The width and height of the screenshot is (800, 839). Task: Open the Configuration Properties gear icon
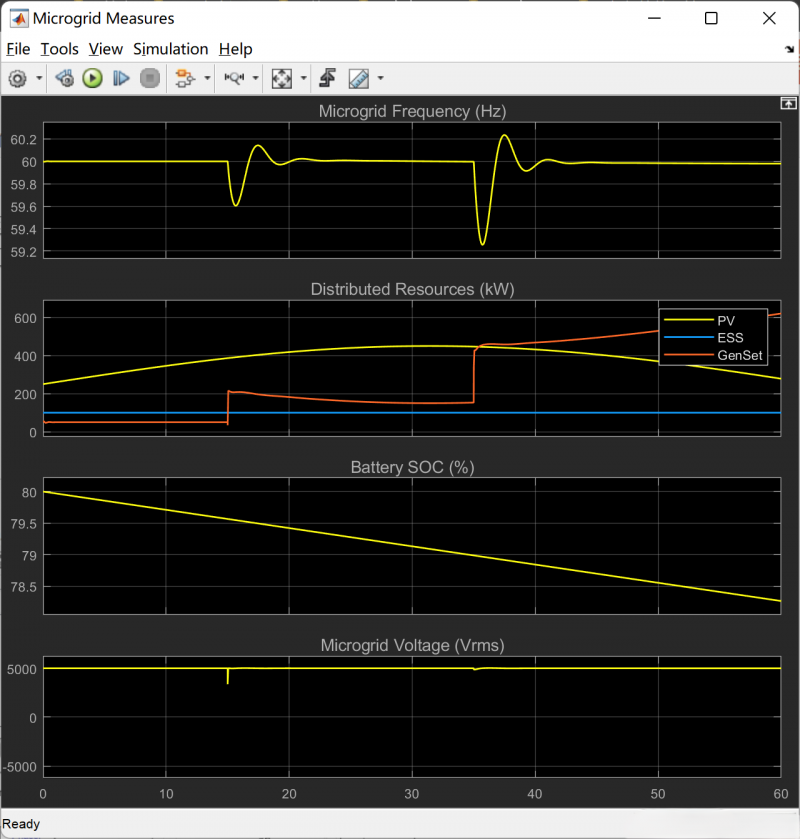(17, 79)
